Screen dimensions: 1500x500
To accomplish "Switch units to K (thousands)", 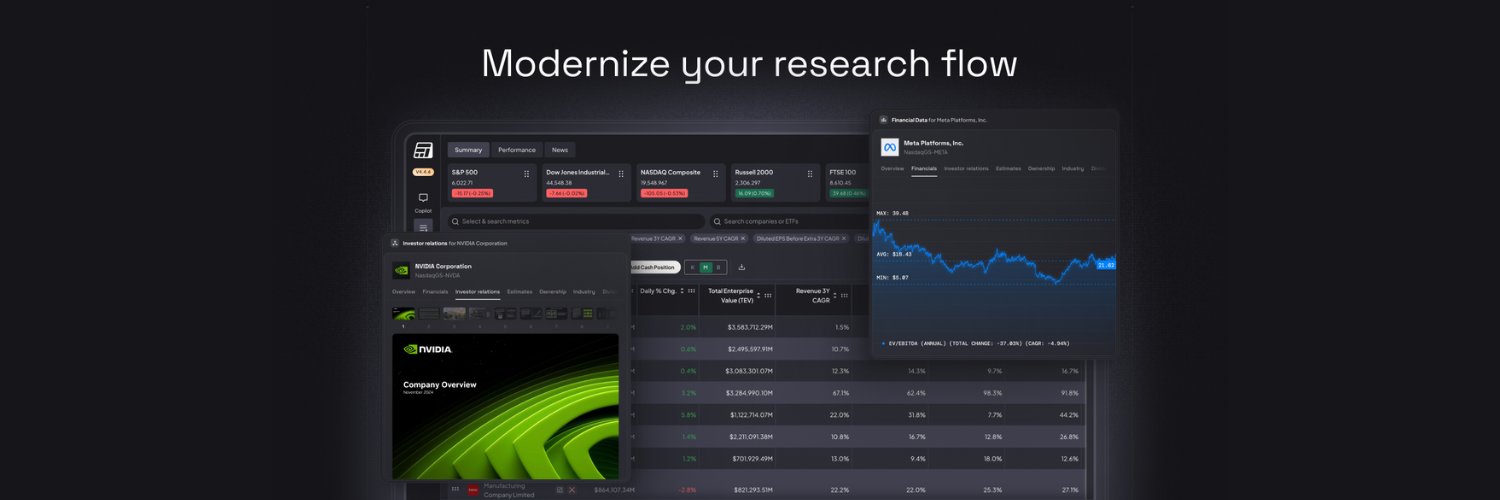I will (x=692, y=267).
